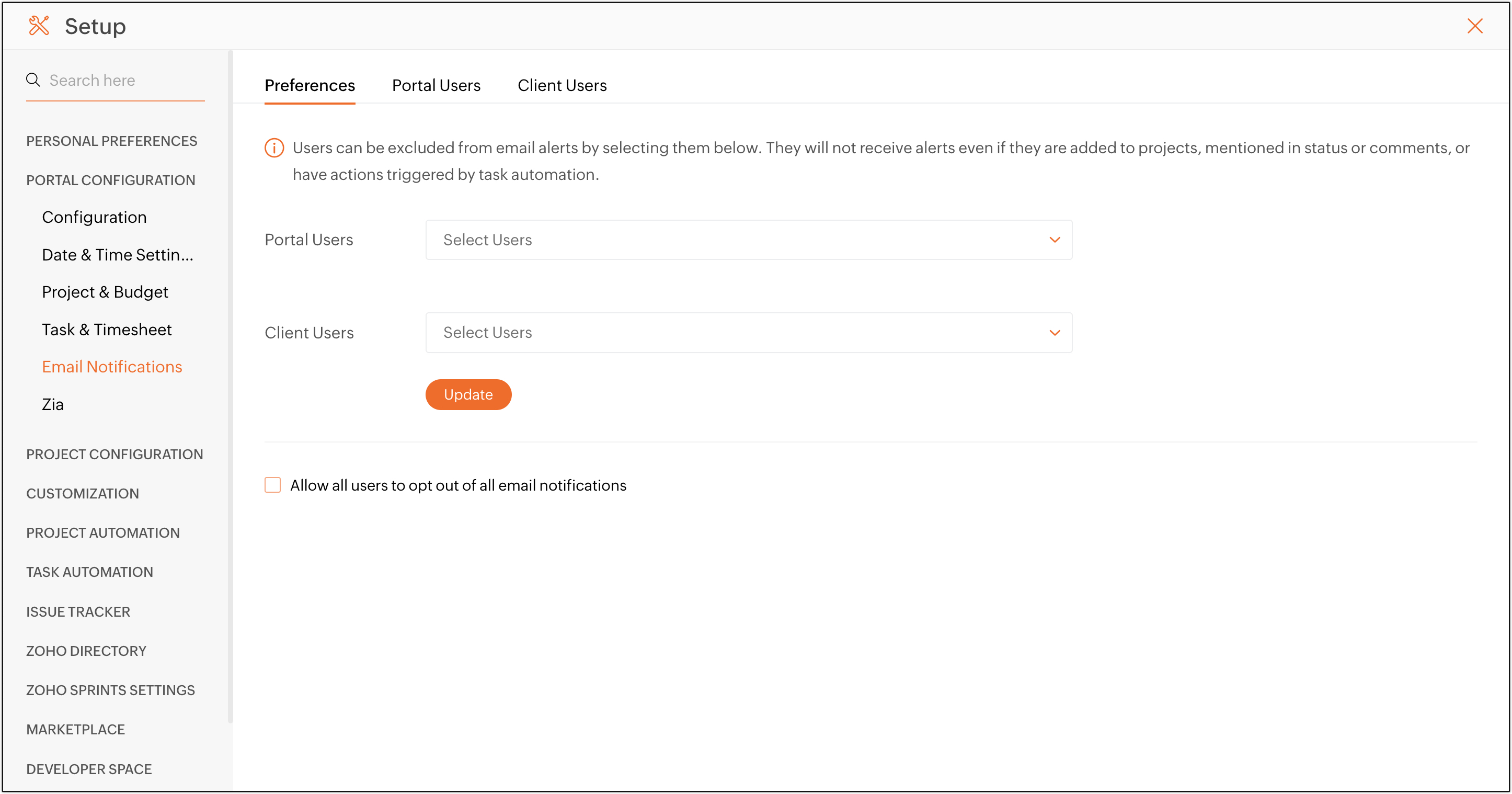The height and width of the screenshot is (794, 1512).
Task: Select the Preferences tab
Action: [310, 86]
